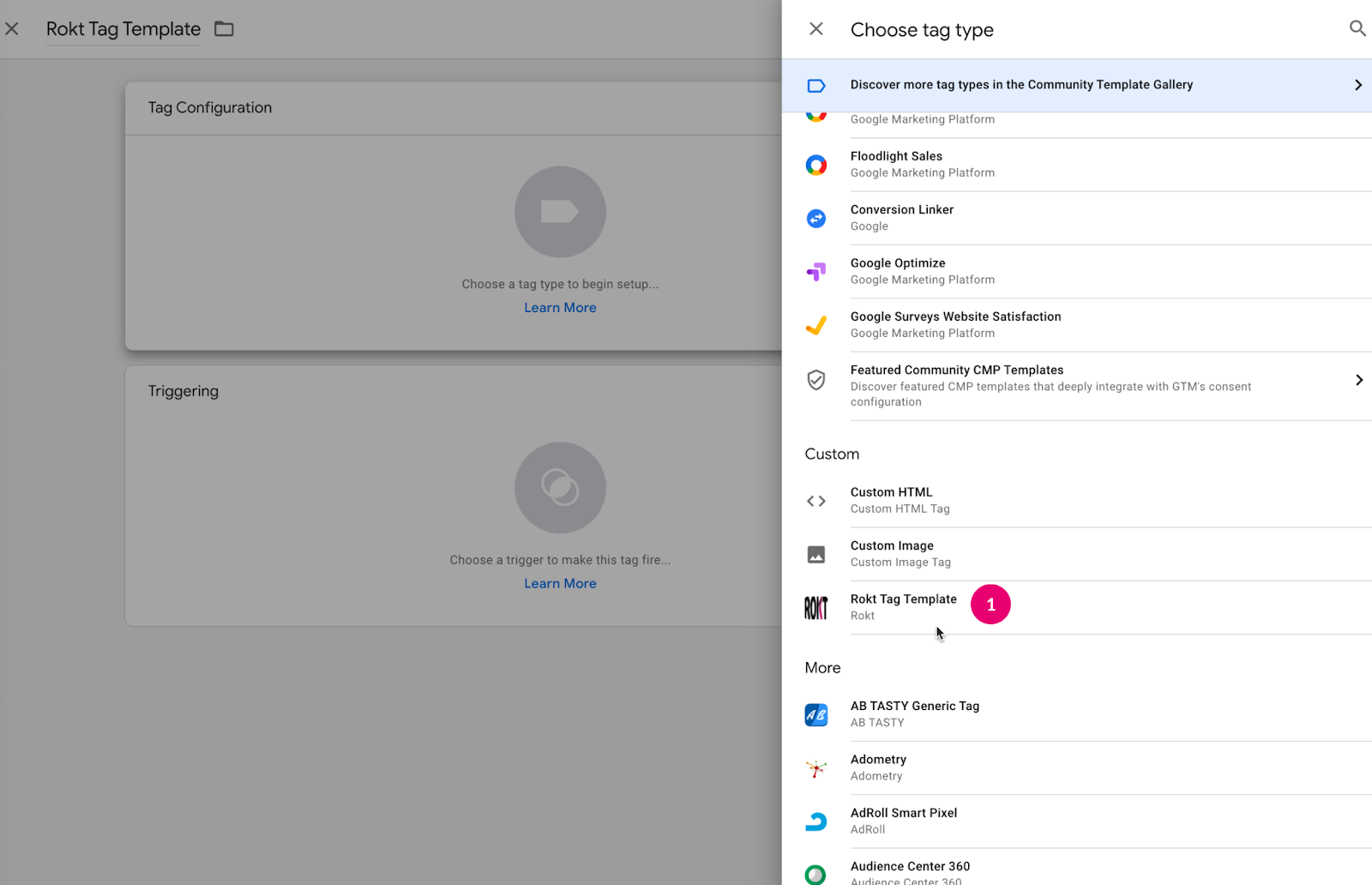Click the AdRoll icon
This screenshot has height=885, width=1372.
click(x=816, y=822)
